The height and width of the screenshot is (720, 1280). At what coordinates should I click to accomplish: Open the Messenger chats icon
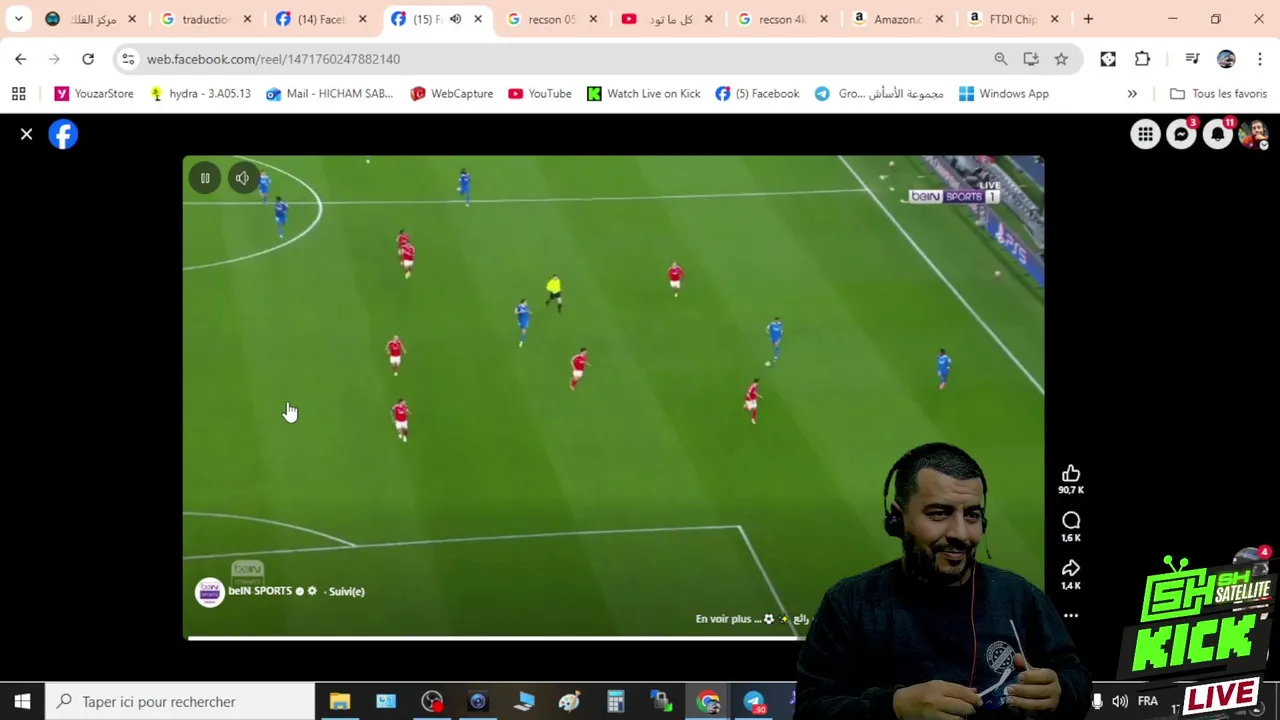(x=1181, y=134)
